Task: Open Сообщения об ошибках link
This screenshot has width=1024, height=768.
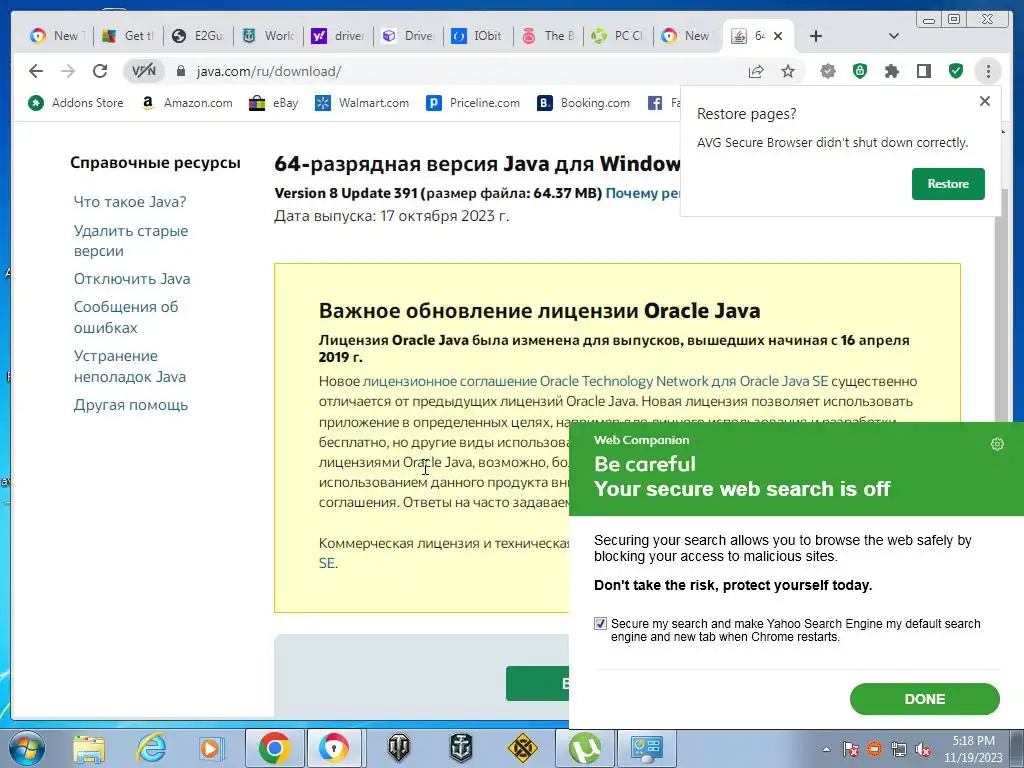Action: [125, 317]
